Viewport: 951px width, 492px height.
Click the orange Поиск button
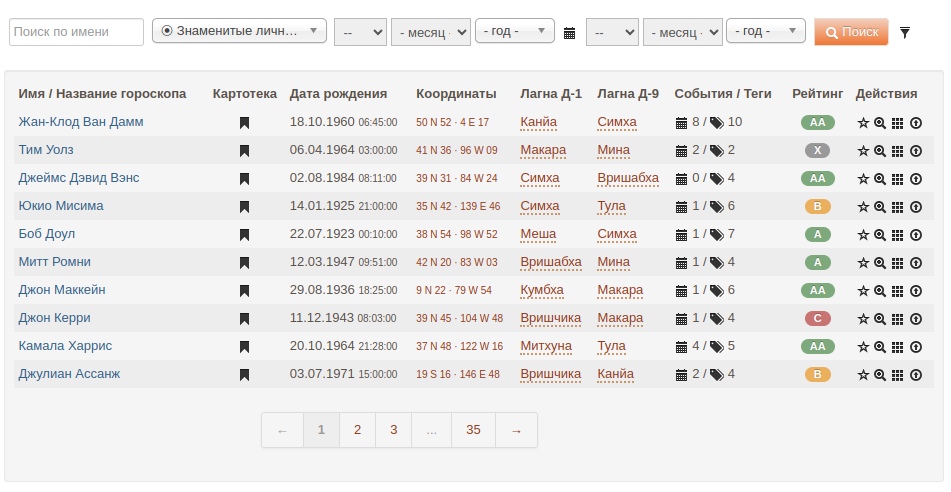pyautogui.click(x=852, y=32)
